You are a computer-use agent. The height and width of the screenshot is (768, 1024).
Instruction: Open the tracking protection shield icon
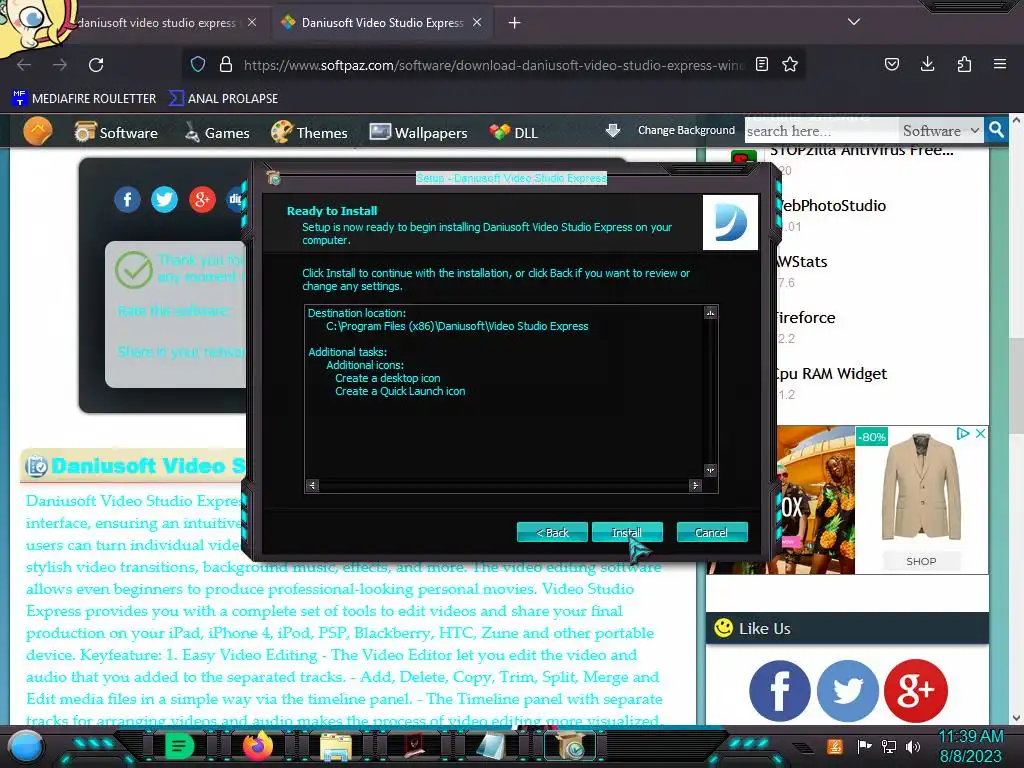coord(198,64)
